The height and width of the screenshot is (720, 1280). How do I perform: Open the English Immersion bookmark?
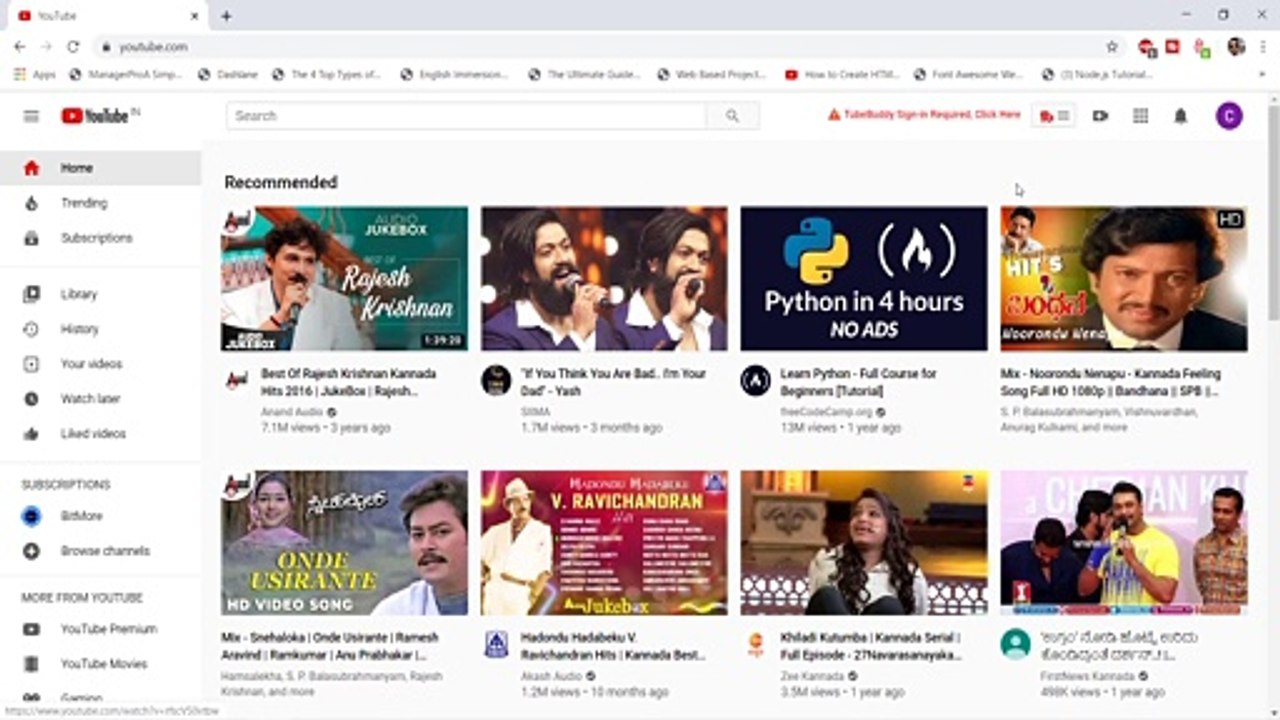[x=454, y=74]
